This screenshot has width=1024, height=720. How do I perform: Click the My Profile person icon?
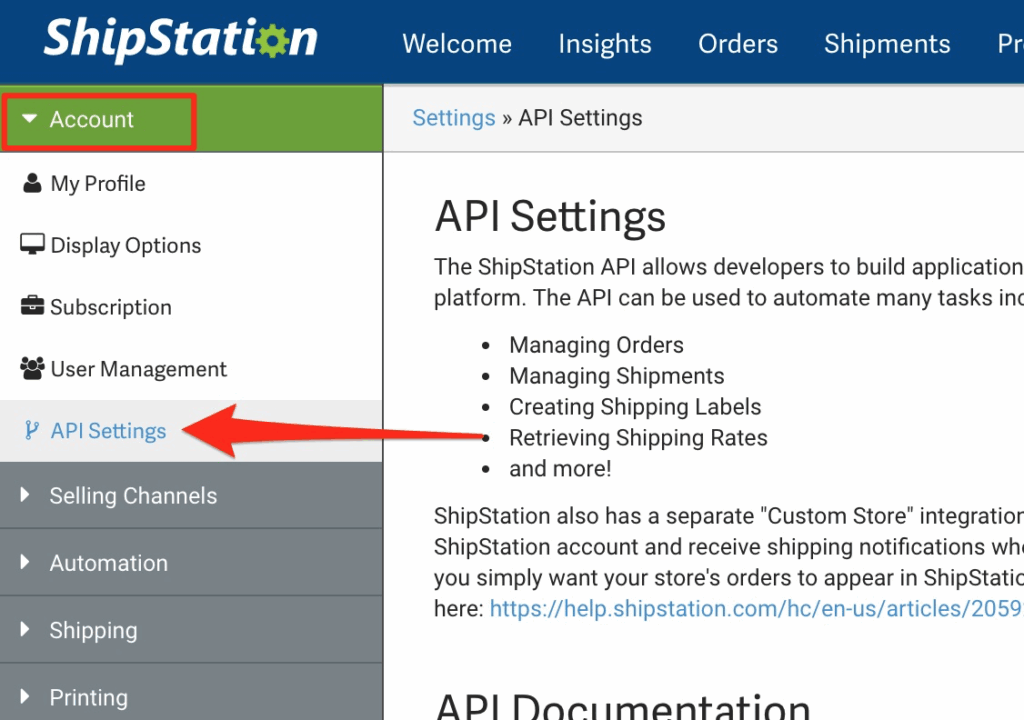pos(33,184)
